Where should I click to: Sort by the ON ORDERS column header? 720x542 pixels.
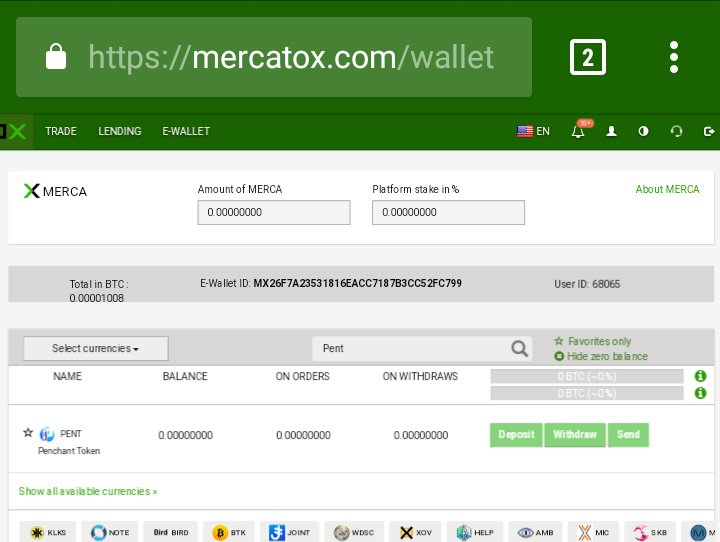click(303, 376)
